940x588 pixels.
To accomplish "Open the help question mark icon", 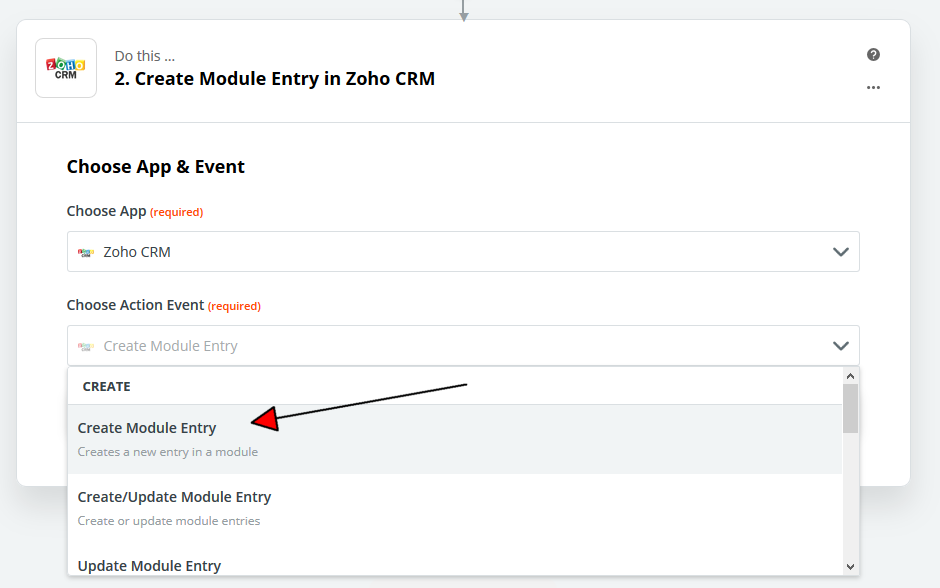I will pos(873,55).
